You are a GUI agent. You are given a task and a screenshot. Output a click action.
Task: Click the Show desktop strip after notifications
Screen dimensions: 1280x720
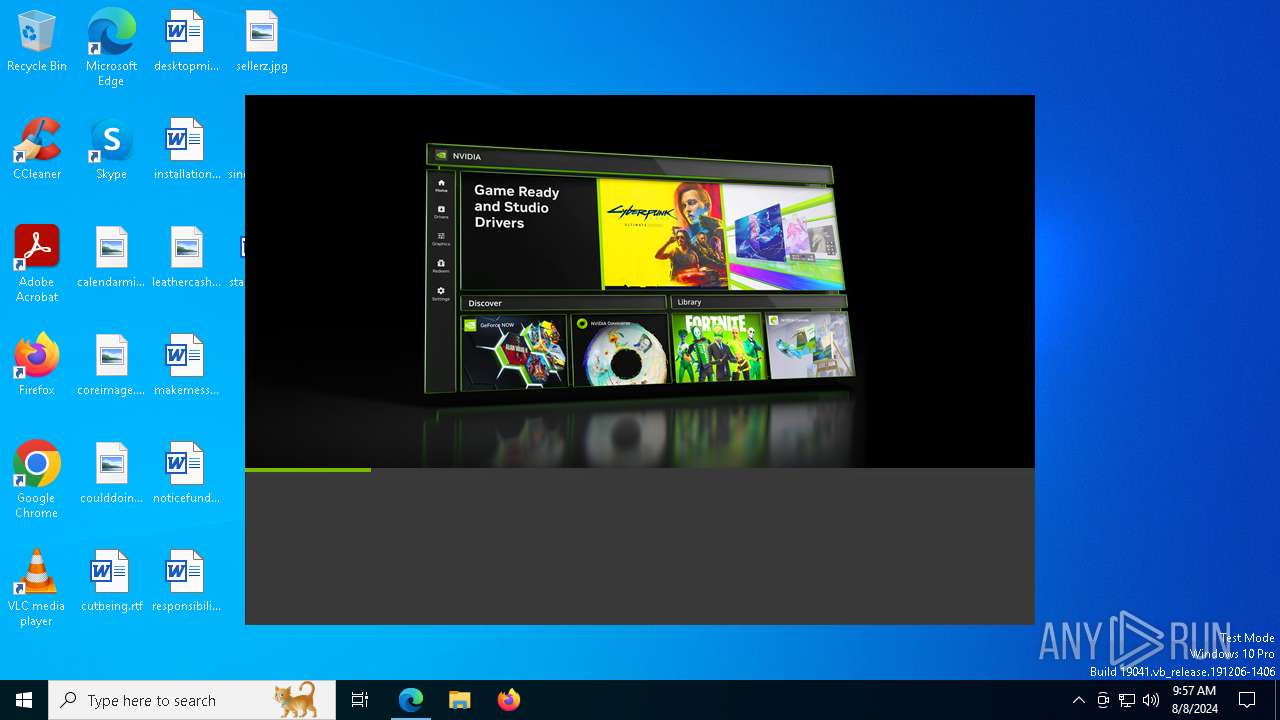click(1277, 700)
